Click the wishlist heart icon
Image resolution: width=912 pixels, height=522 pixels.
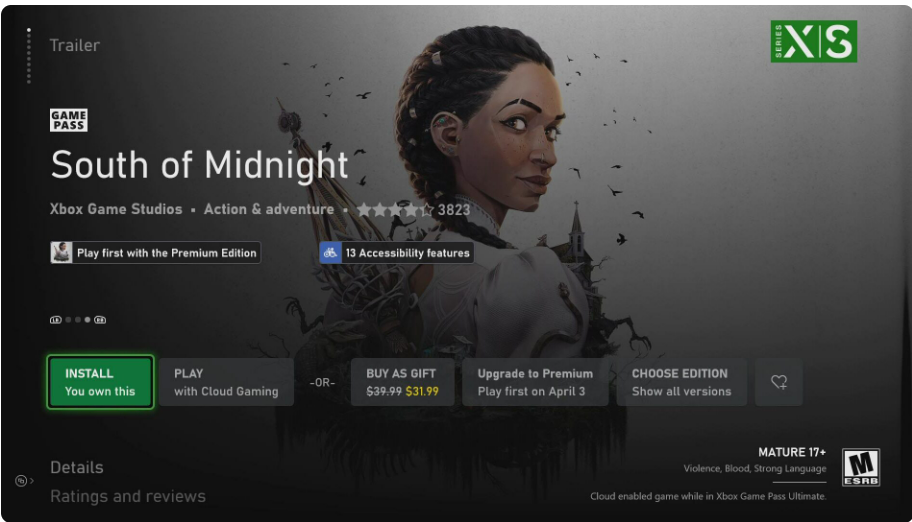pyautogui.click(x=778, y=382)
